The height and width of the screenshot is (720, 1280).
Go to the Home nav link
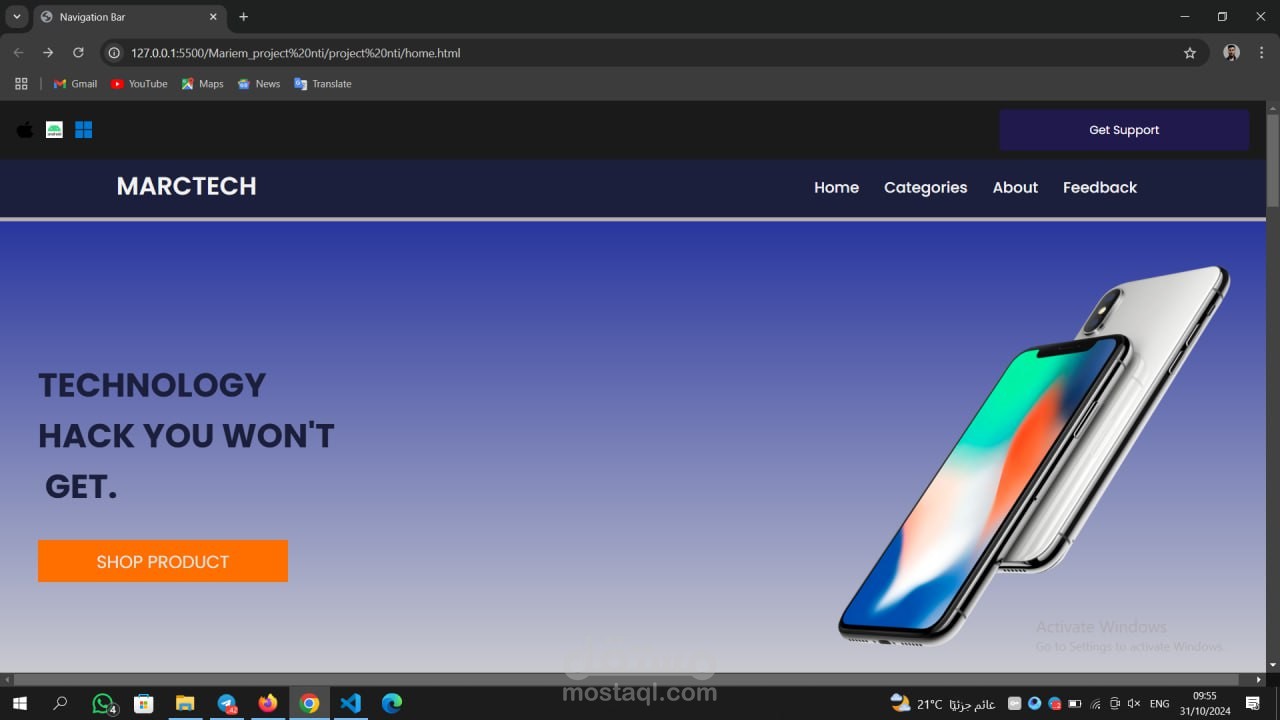click(836, 187)
